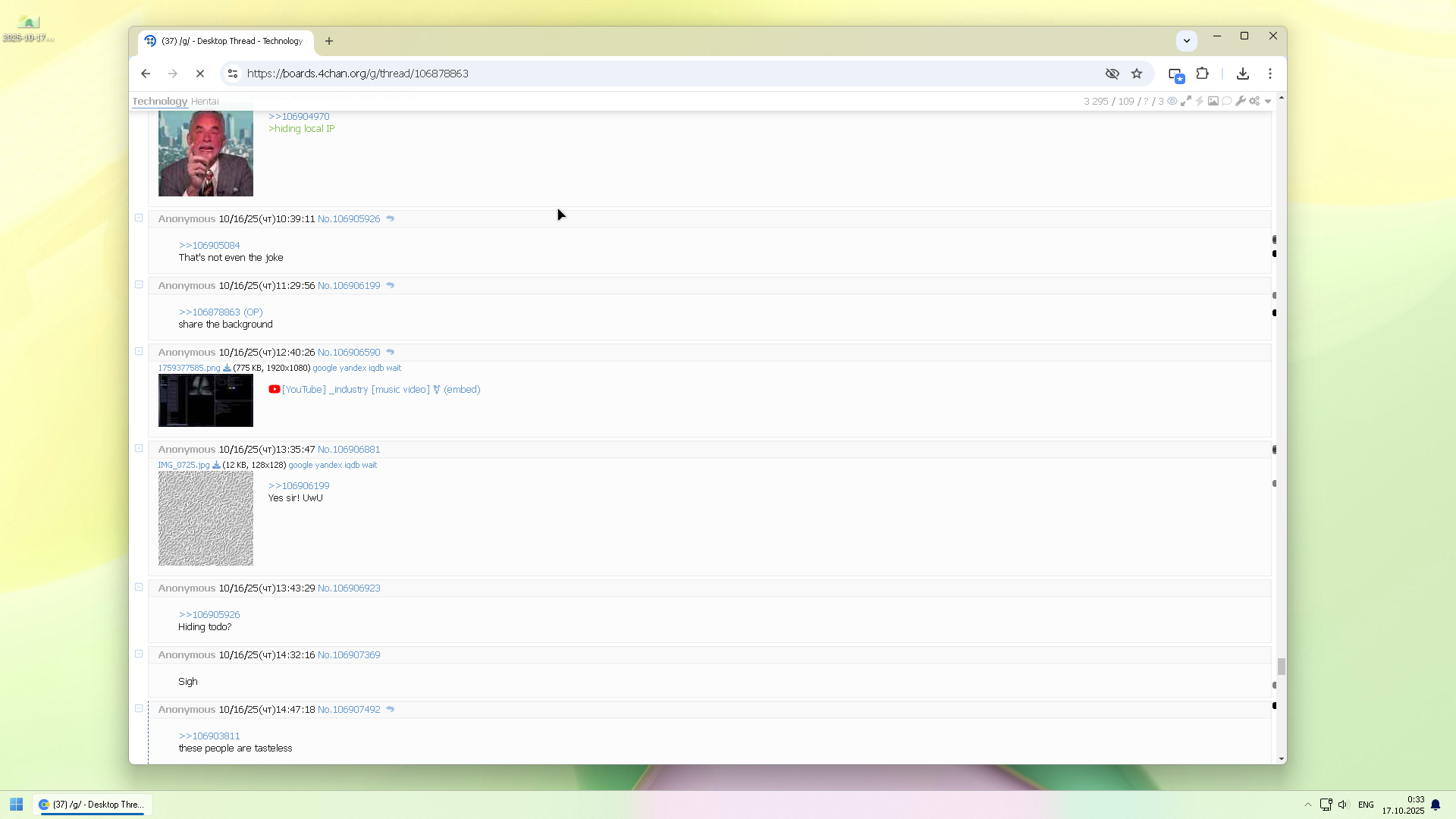Open the gallery picture icon in header
This screenshot has width=1456, height=819.
[x=1213, y=101]
